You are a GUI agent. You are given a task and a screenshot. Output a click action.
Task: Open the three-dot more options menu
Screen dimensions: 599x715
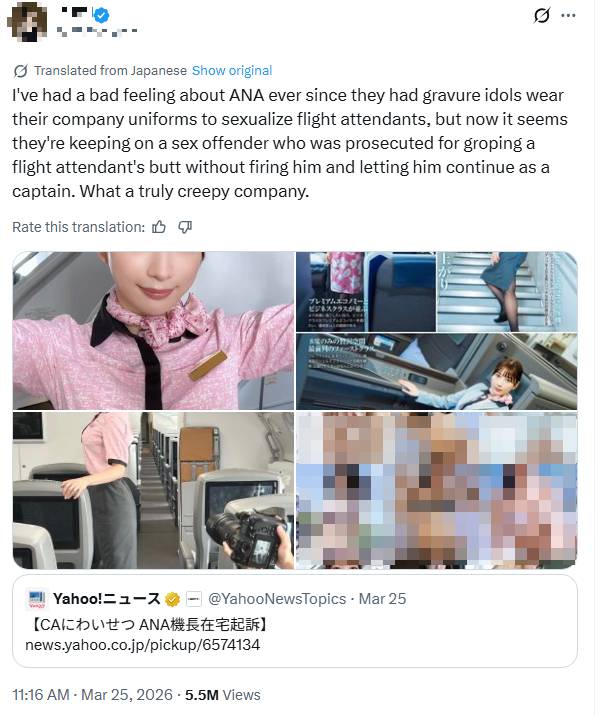coord(568,16)
